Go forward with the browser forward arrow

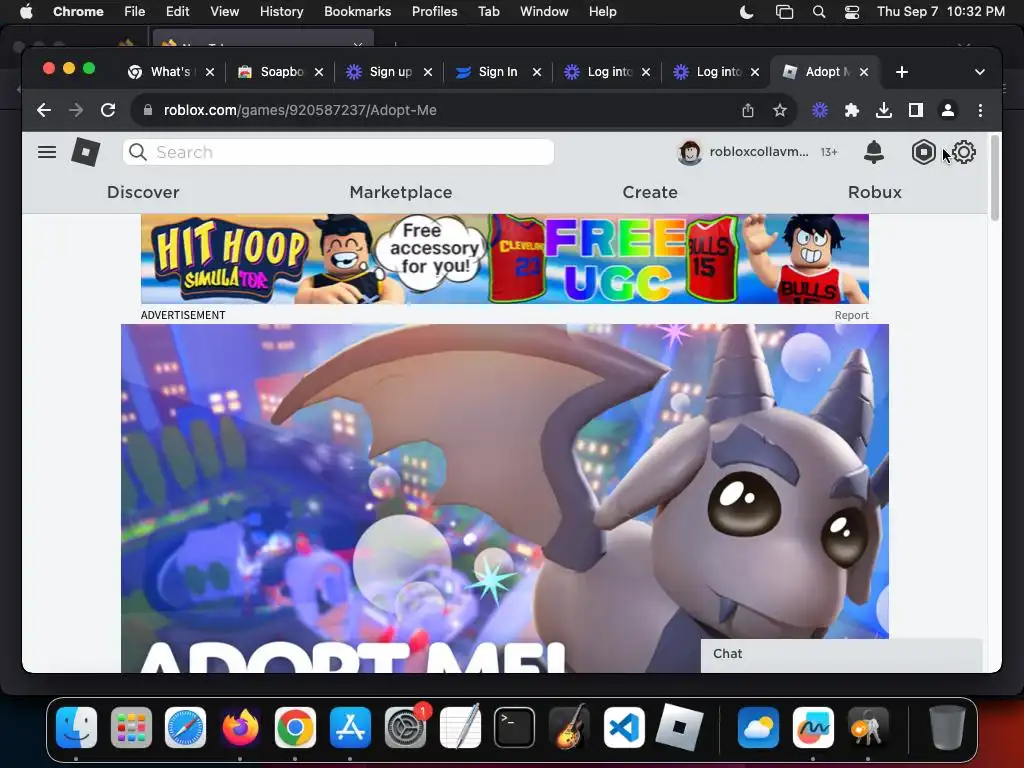(76, 110)
